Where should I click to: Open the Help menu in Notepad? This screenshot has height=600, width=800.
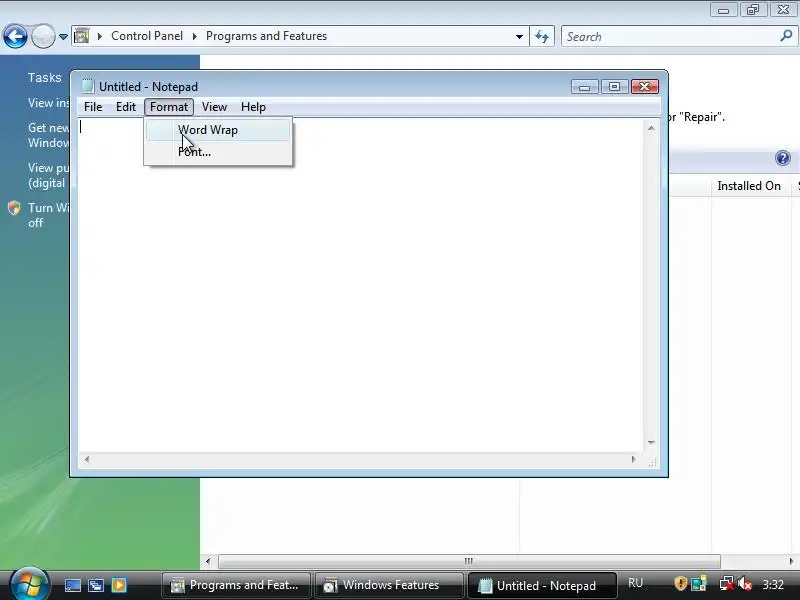pyautogui.click(x=253, y=107)
